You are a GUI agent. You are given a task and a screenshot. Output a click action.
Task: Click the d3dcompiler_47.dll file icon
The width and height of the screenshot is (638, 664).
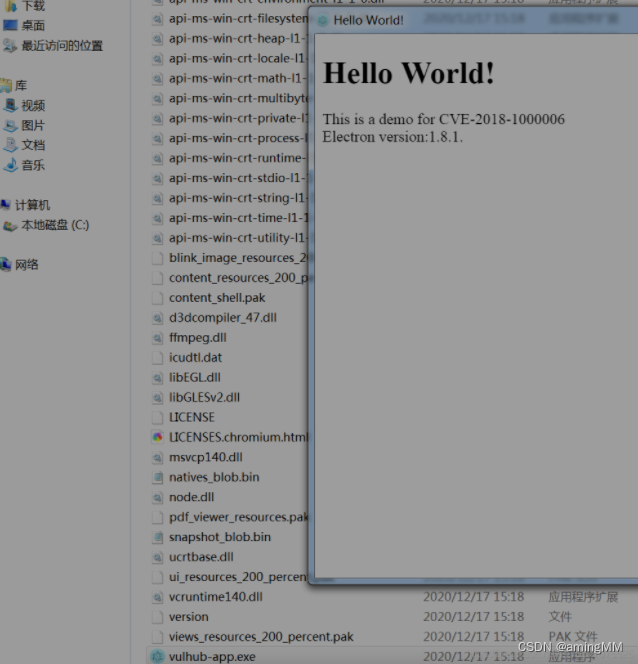(x=157, y=318)
